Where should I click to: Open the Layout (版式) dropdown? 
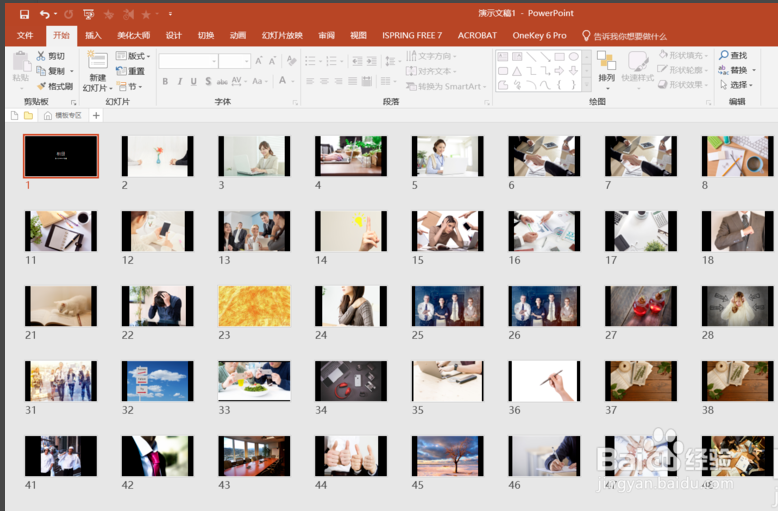[x=133, y=56]
